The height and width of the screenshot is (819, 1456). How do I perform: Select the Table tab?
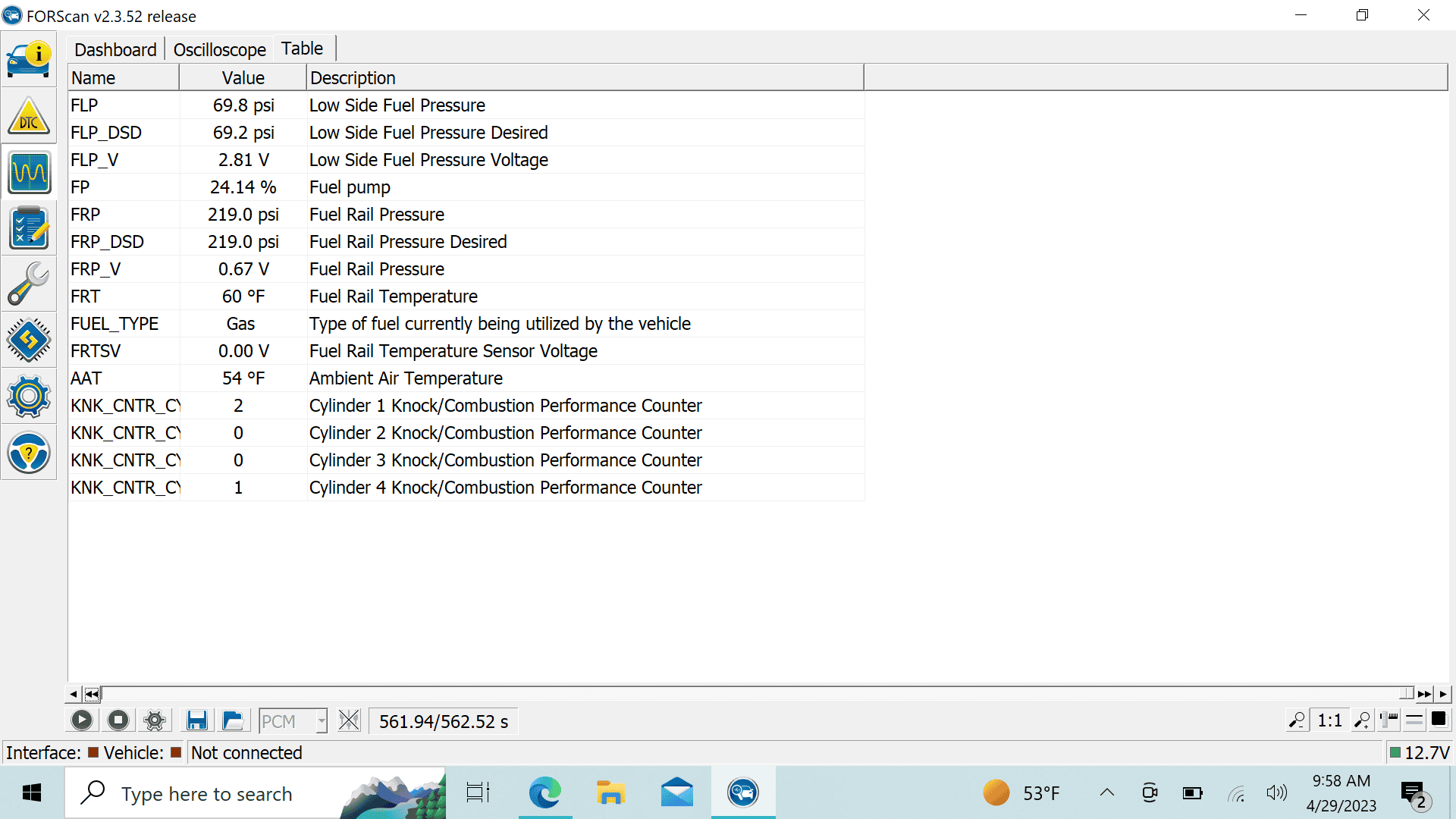coord(303,49)
